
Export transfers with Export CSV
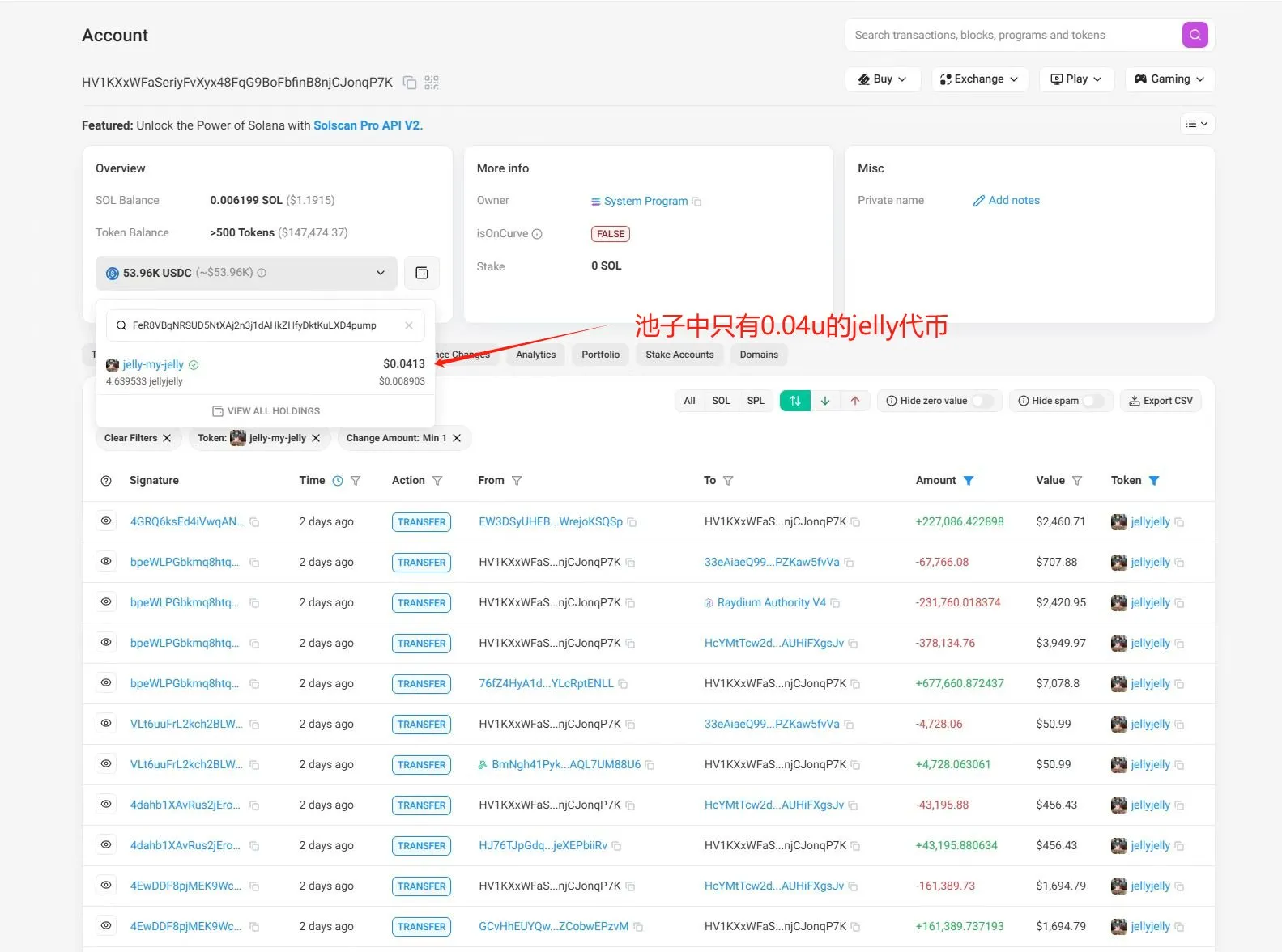point(1161,401)
